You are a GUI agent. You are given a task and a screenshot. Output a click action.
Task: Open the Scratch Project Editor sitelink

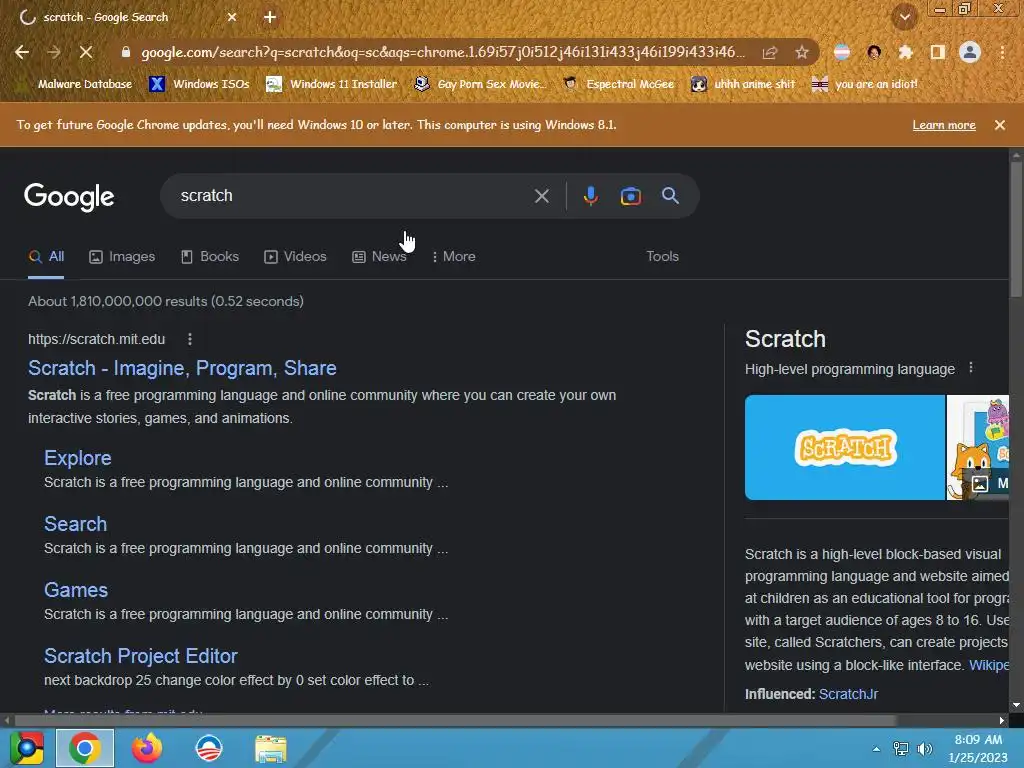[x=140, y=656]
